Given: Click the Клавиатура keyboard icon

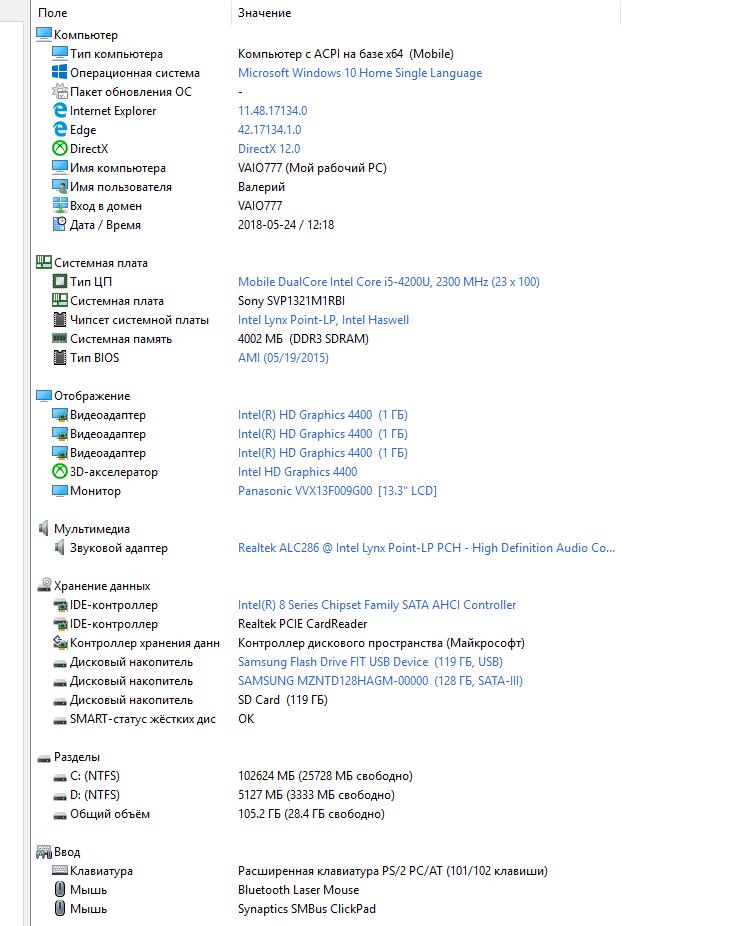Looking at the screenshot, I should coord(60,870).
